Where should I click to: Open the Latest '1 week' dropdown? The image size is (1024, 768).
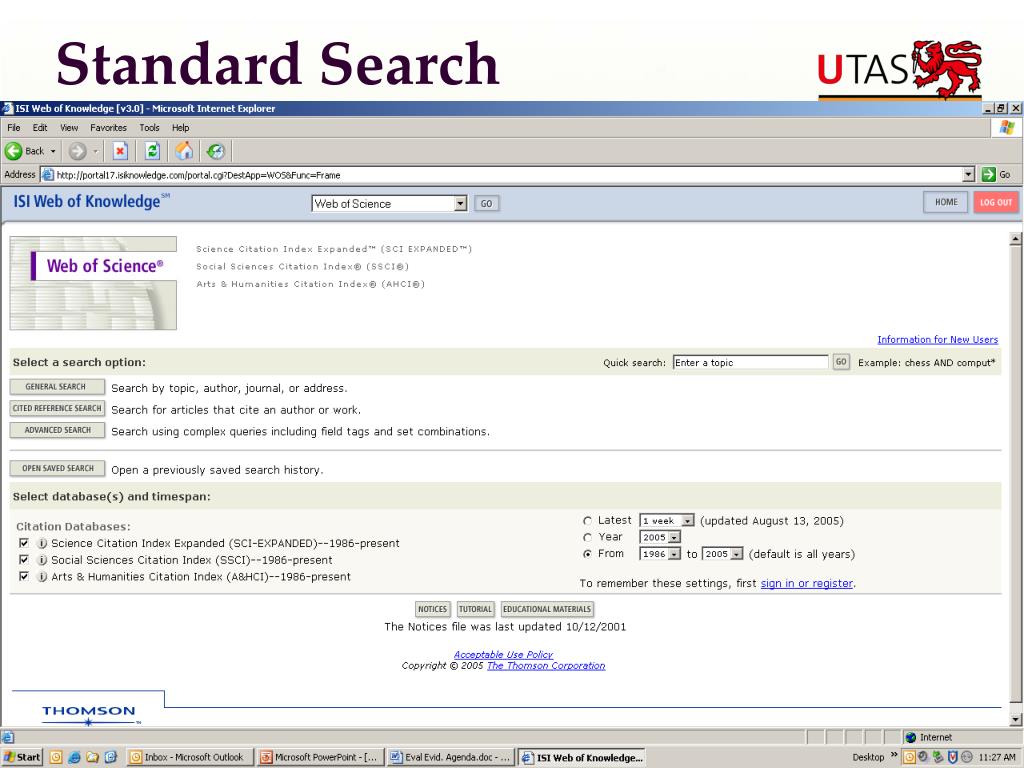tap(687, 520)
